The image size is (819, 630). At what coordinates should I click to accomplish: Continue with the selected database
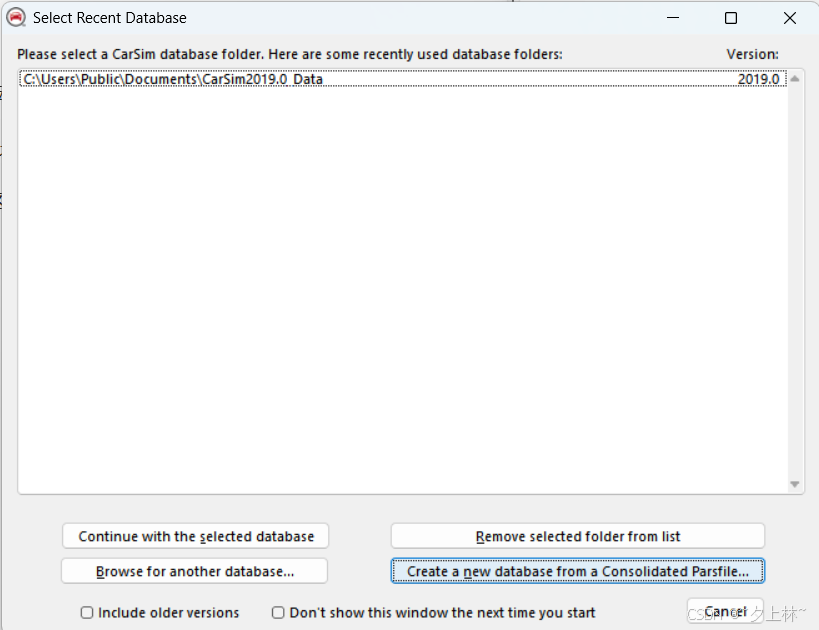point(195,536)
